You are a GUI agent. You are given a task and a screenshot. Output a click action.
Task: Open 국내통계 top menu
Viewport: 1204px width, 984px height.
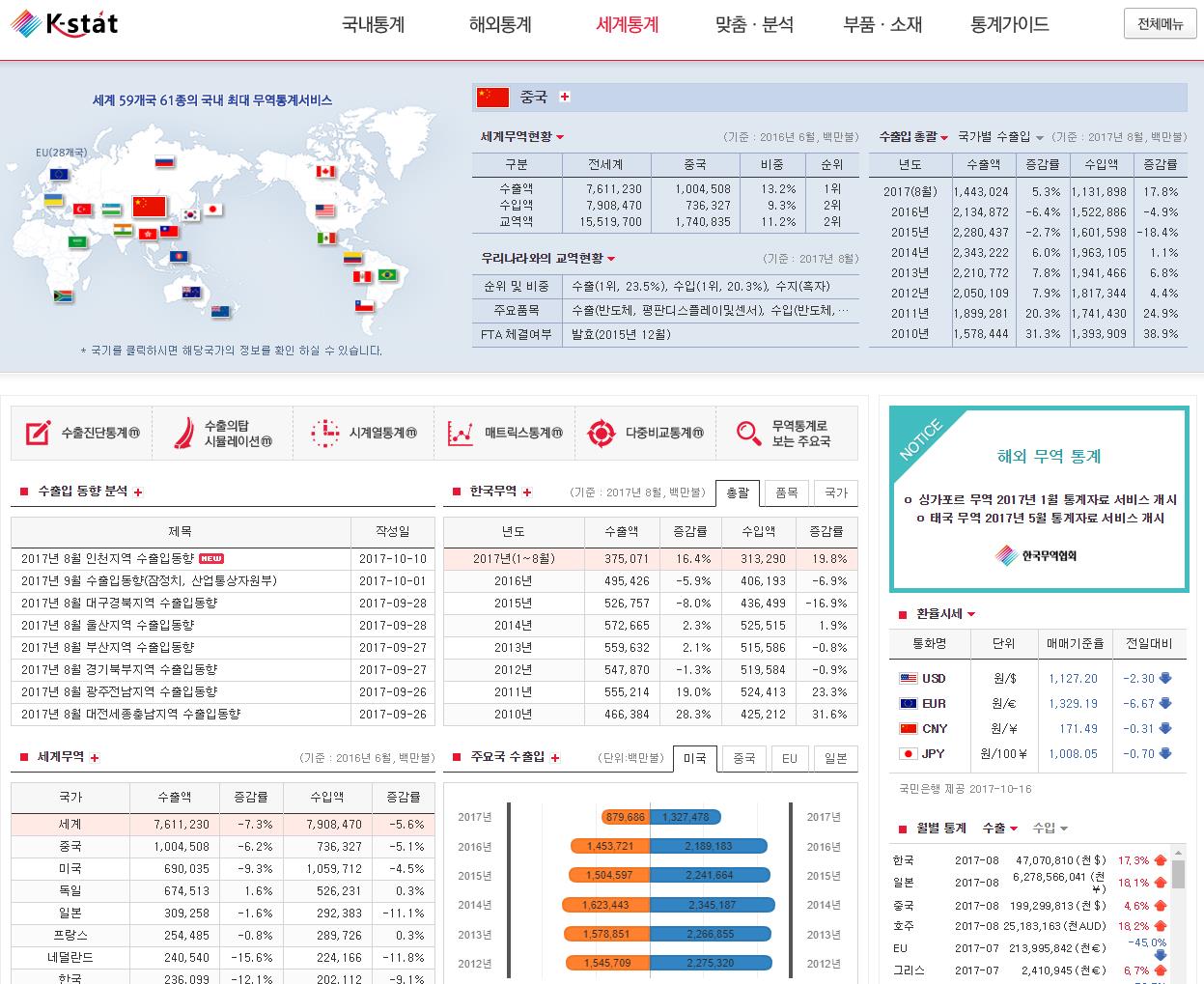coord(373,24)
